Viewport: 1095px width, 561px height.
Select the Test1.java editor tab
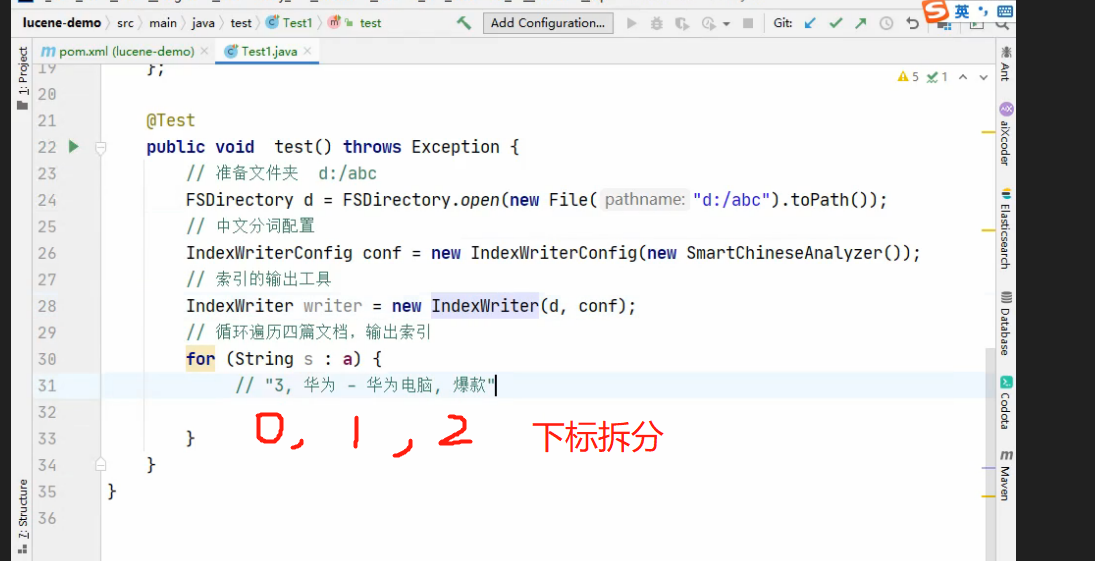pos(267,51)
